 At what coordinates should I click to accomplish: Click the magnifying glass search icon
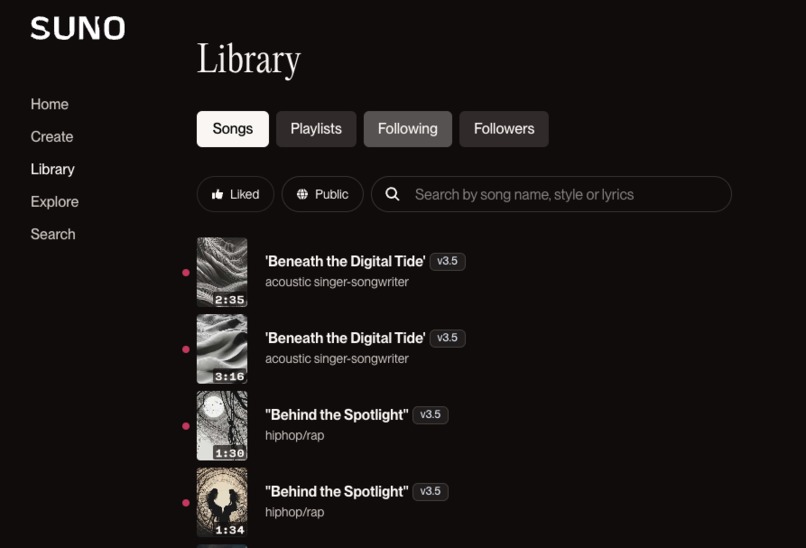click(x=392, y=194)
